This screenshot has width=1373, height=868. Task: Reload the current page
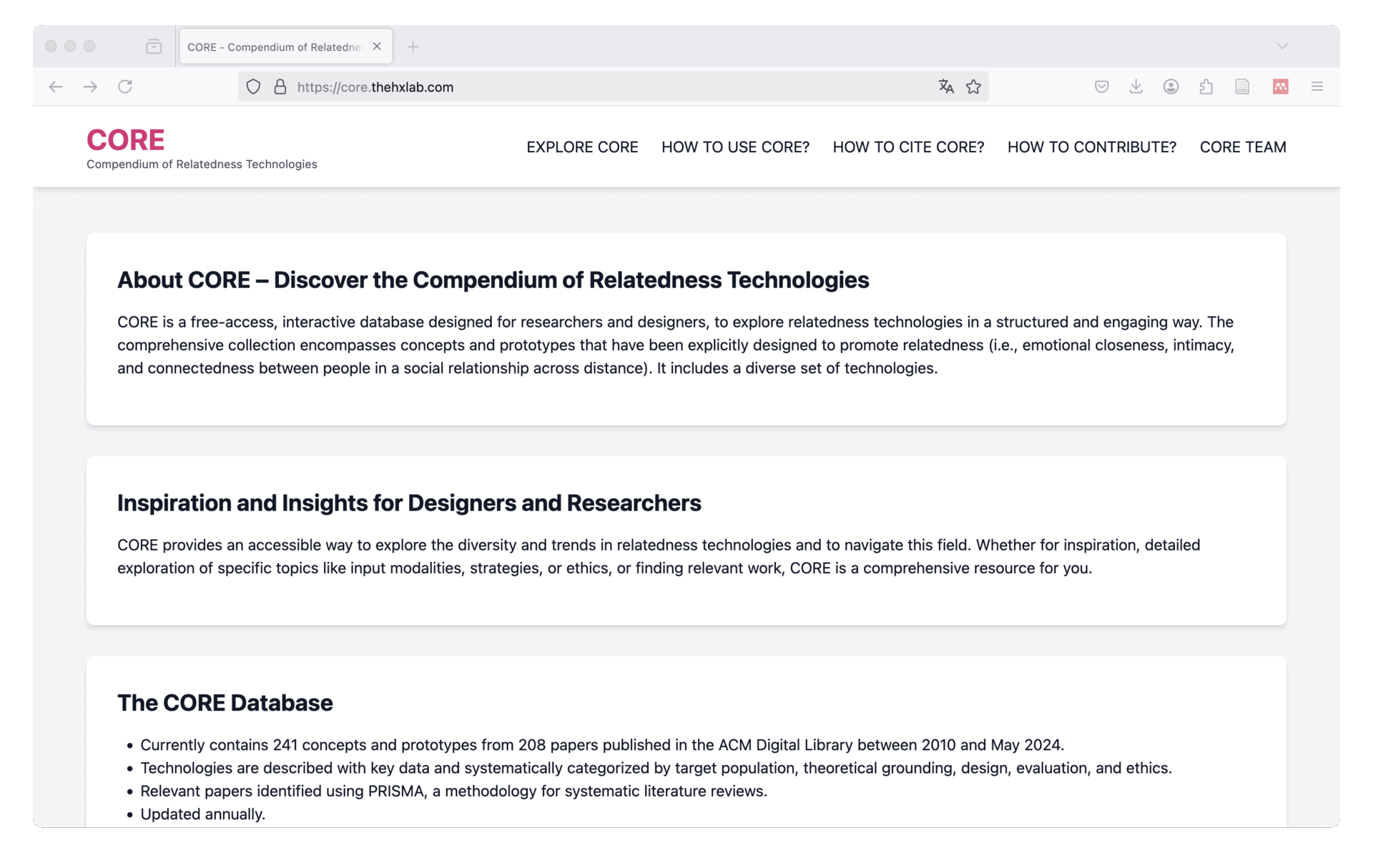(125, 87)
